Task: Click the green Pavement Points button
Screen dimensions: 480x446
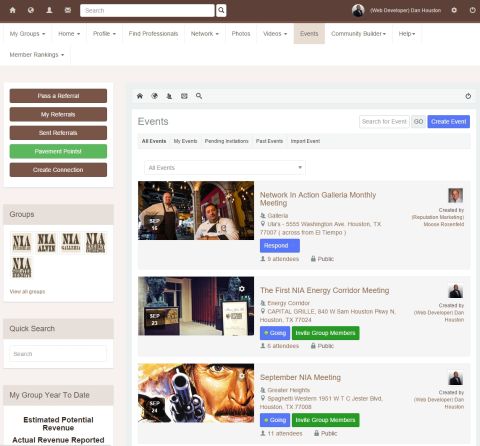Action: (58, 151)
